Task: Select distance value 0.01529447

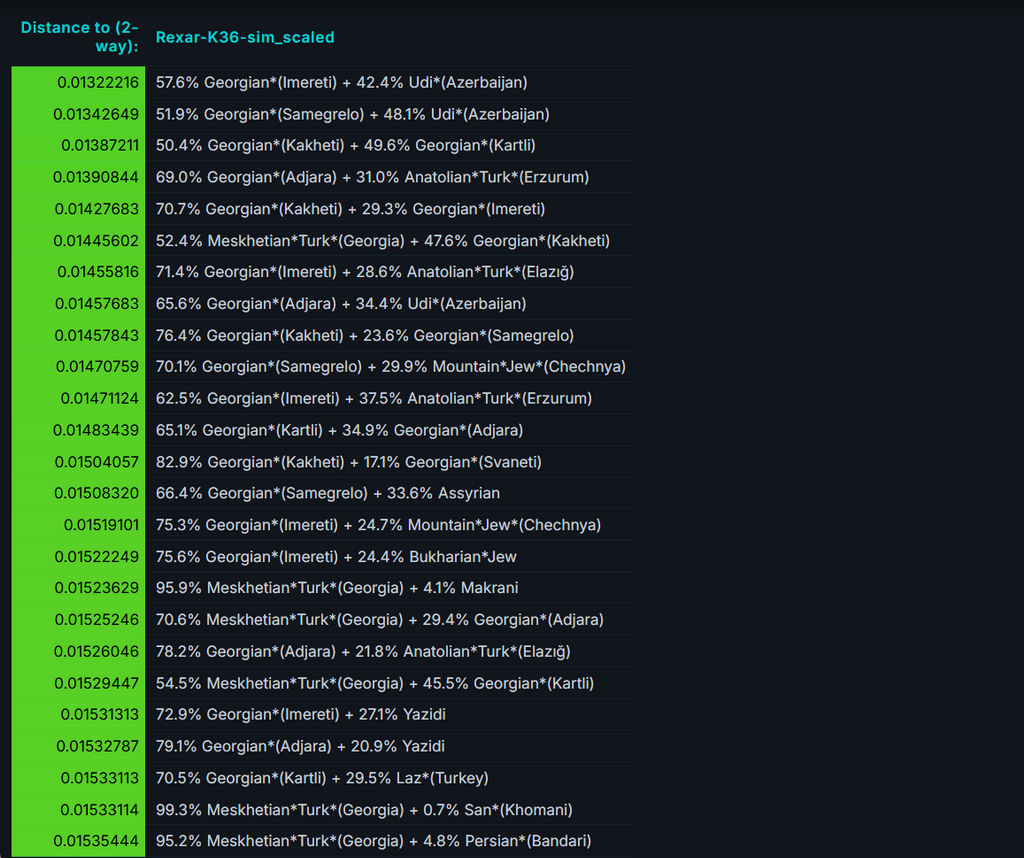Action: pyautogui.click(x=97, y=684)
